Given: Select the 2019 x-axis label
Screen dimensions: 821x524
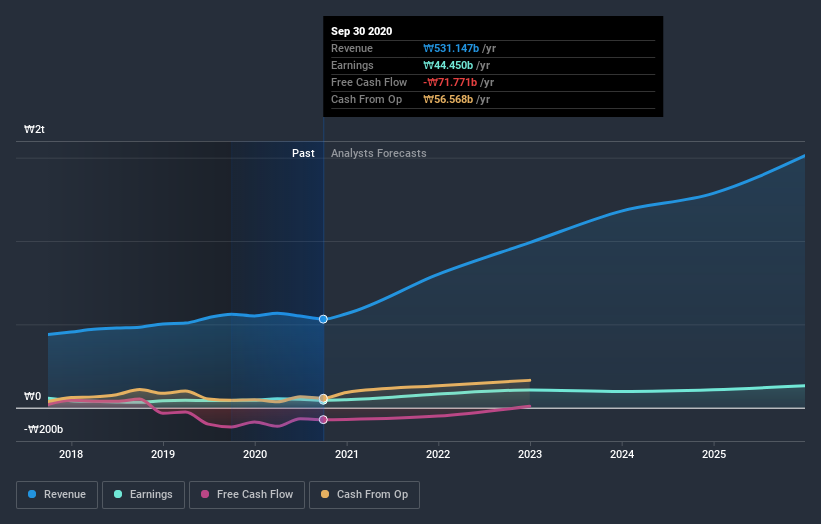Looking at the screenshot, I should [163, 454].
